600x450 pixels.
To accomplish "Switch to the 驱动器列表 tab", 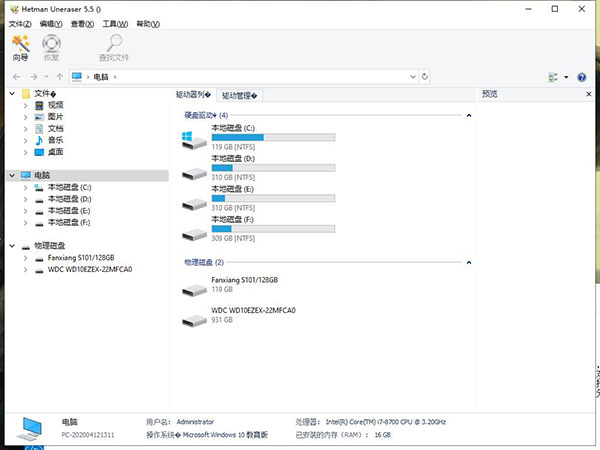I will pos(193,95).
